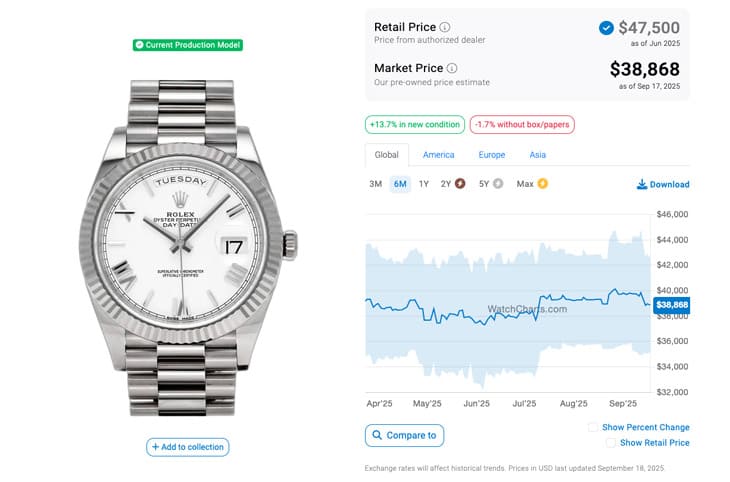Click the blue verified checkmark badge
This screenshot has width=730, height=482.
tap(606, 28)
